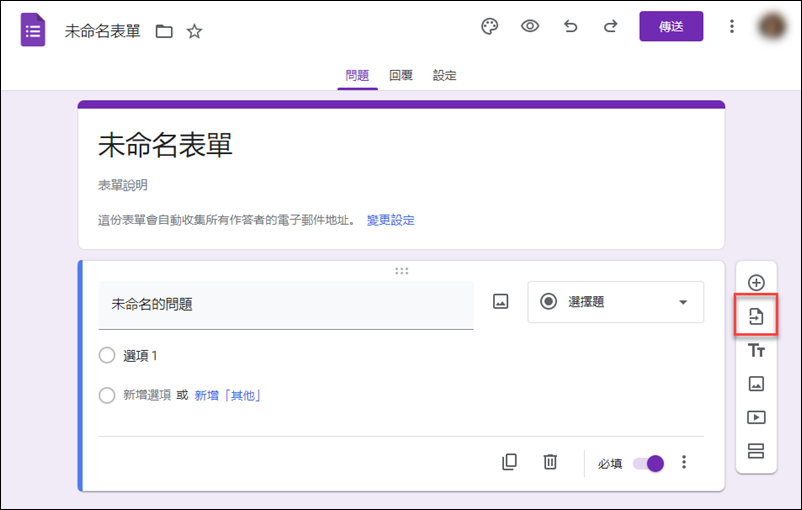Open the Google account avatar
The height and width of the screenshot is (510, 802).
[773, 26]
